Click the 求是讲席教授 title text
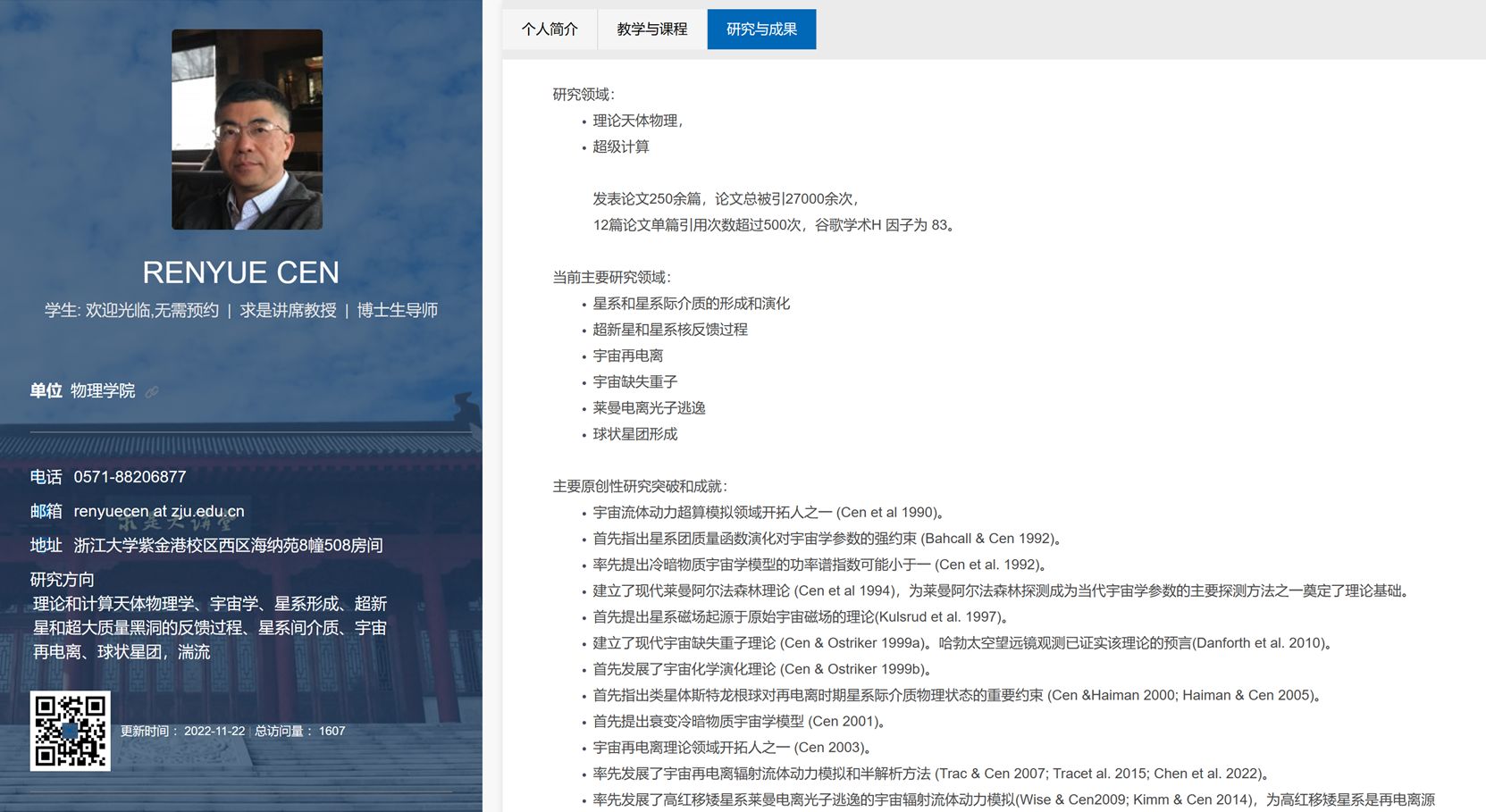Image resolution: width=1486 pixels, height=812 pixels. click(x=288, y=310)
